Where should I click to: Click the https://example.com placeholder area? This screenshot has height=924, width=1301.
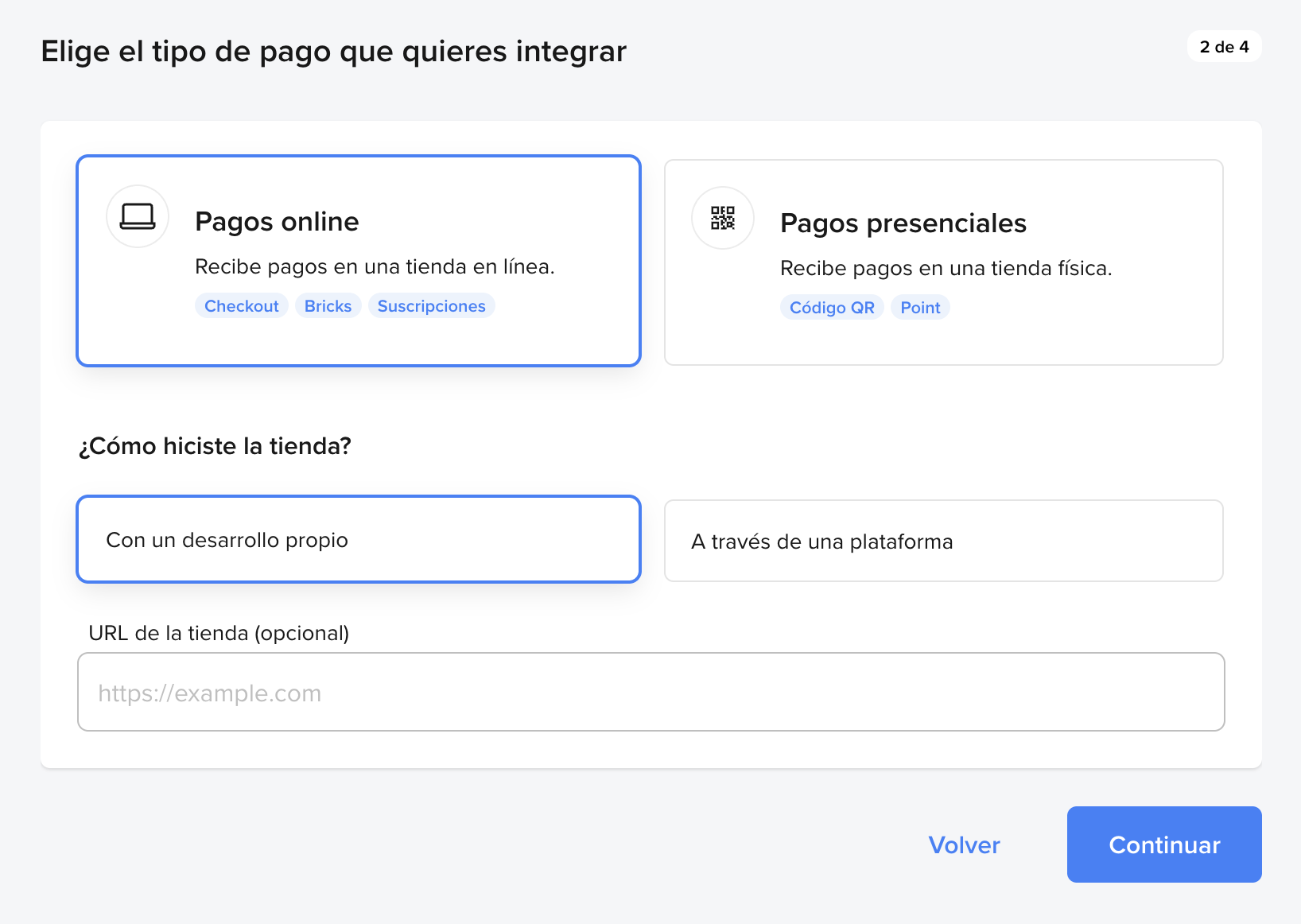pos(209,692)
